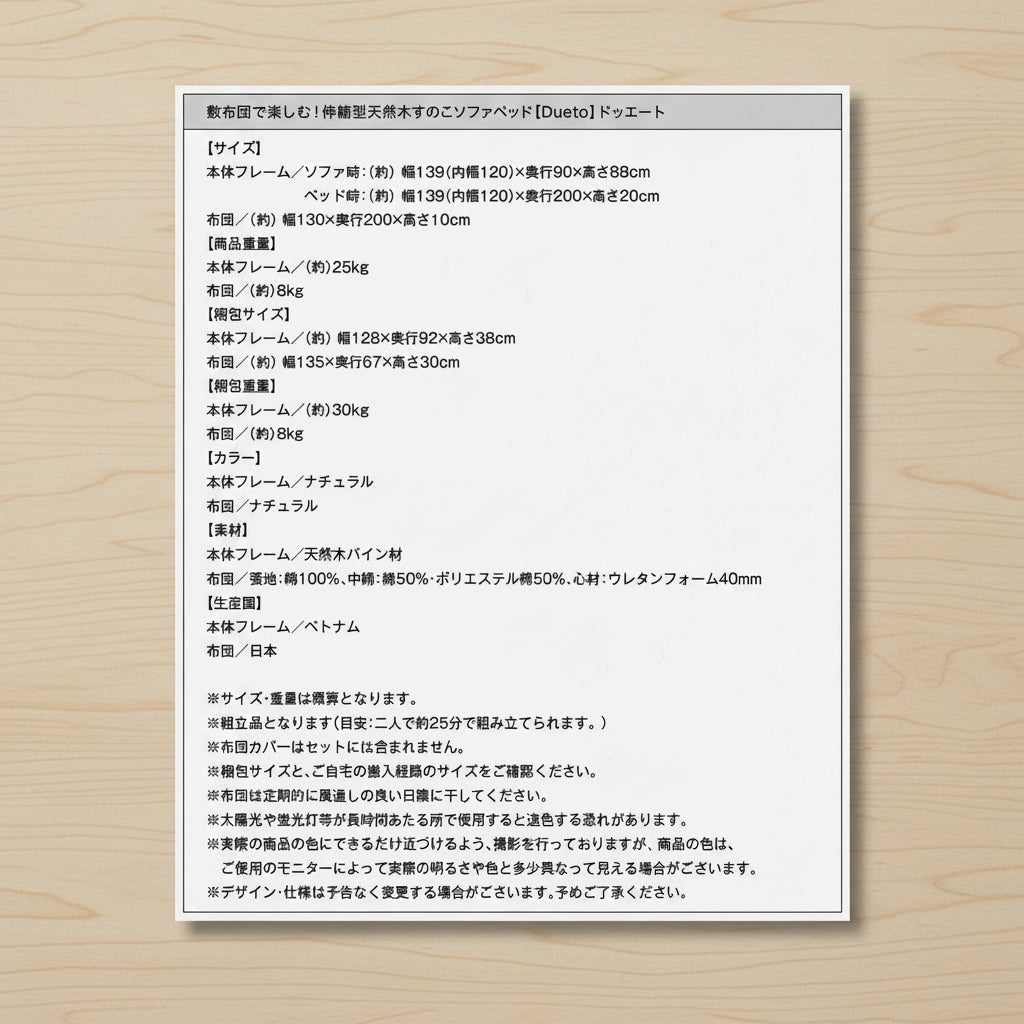Viewport: 1024px width, 1024px height.
Task: Click the【生産国】heading
Action: pos(234,603)
